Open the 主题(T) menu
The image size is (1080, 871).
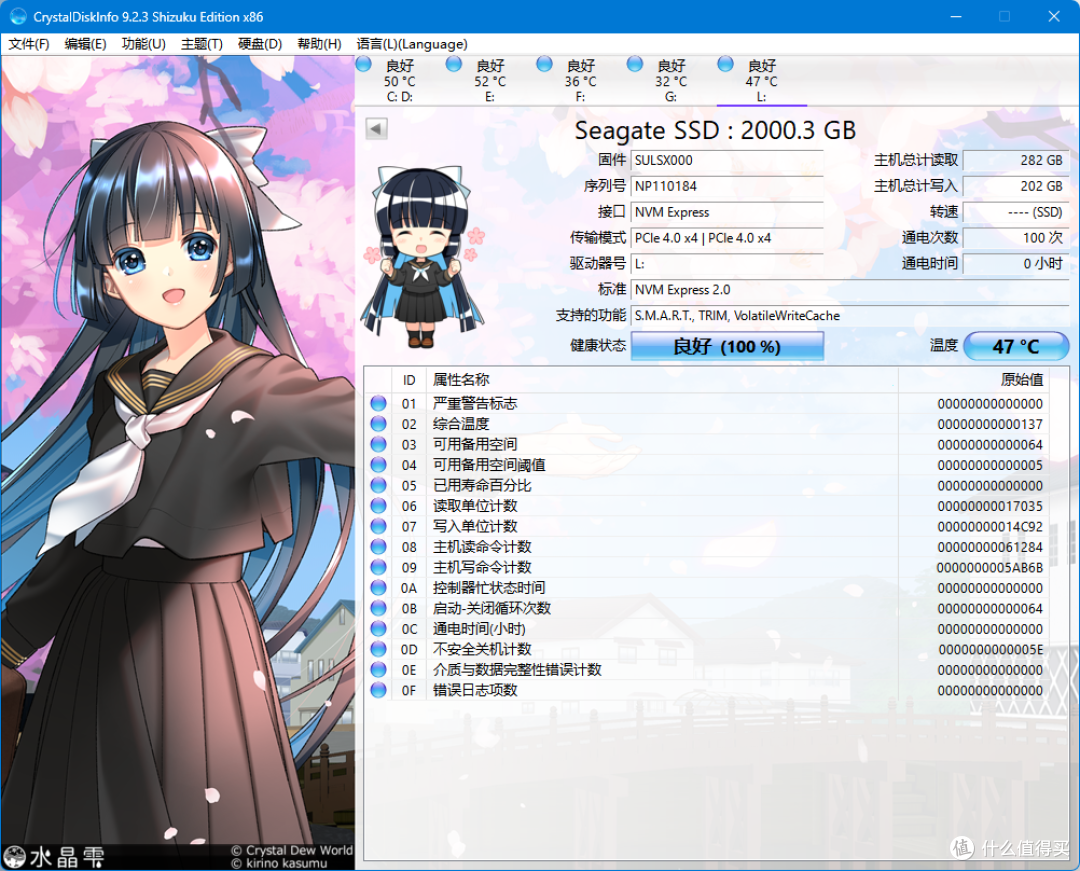pos(202,44)
